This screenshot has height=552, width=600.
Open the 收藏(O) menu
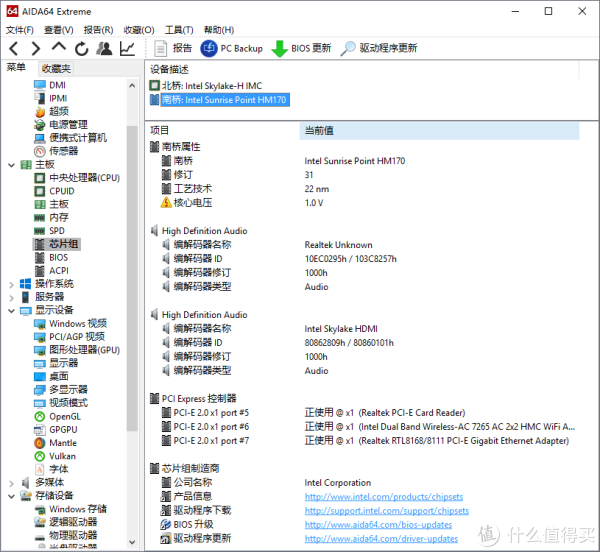[x=139, y=30]
